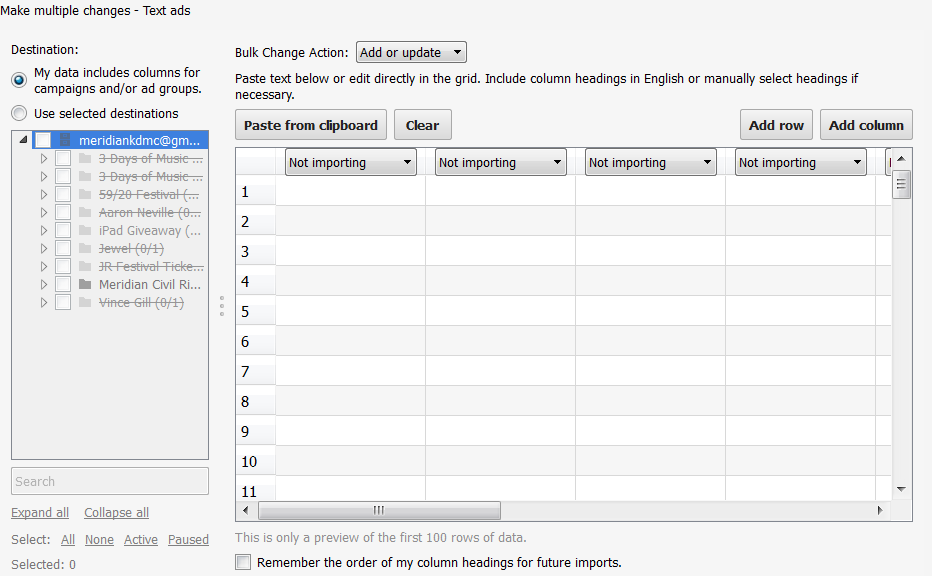Viewport: 932px width, 576px height.
Task: Expand the Jewel (0/1) tree item
Action: (x=45, y=248)
